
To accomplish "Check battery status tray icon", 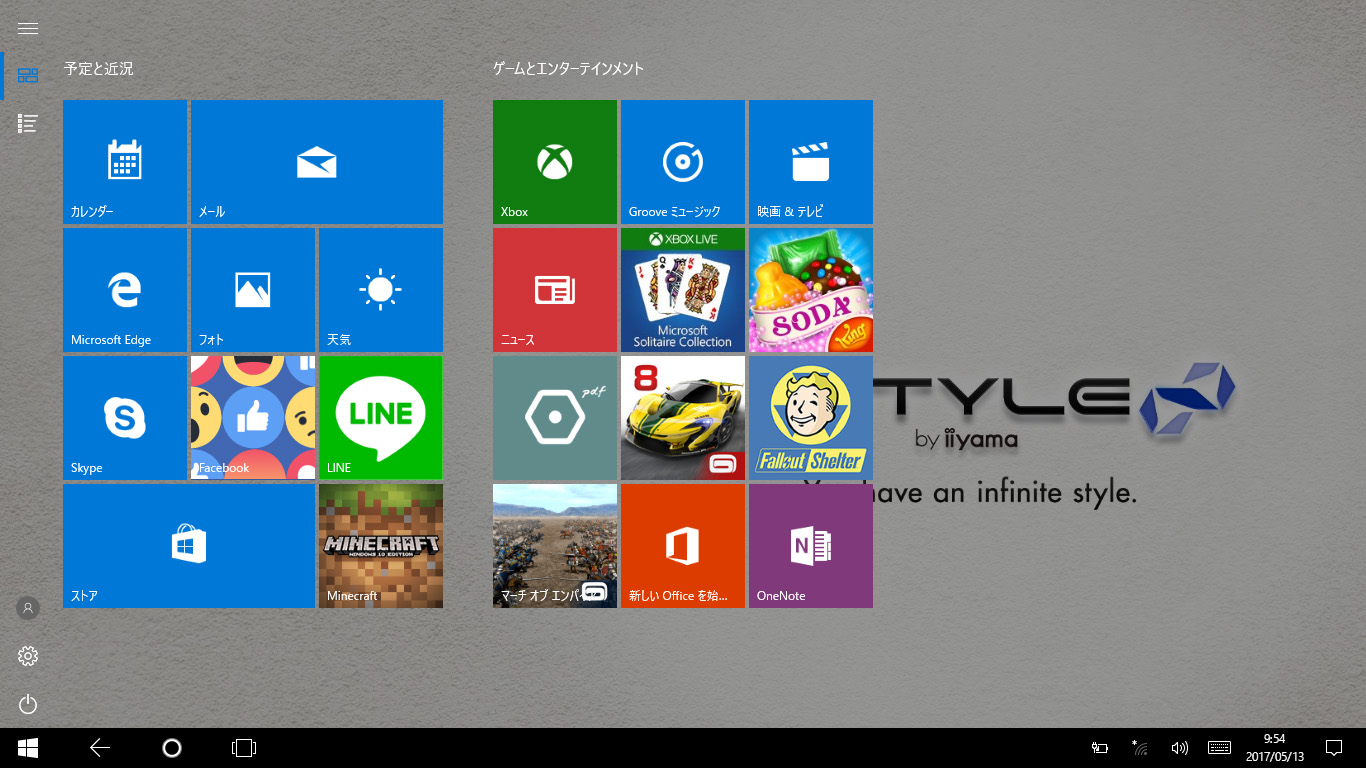I will click(x=1100, y=748).
